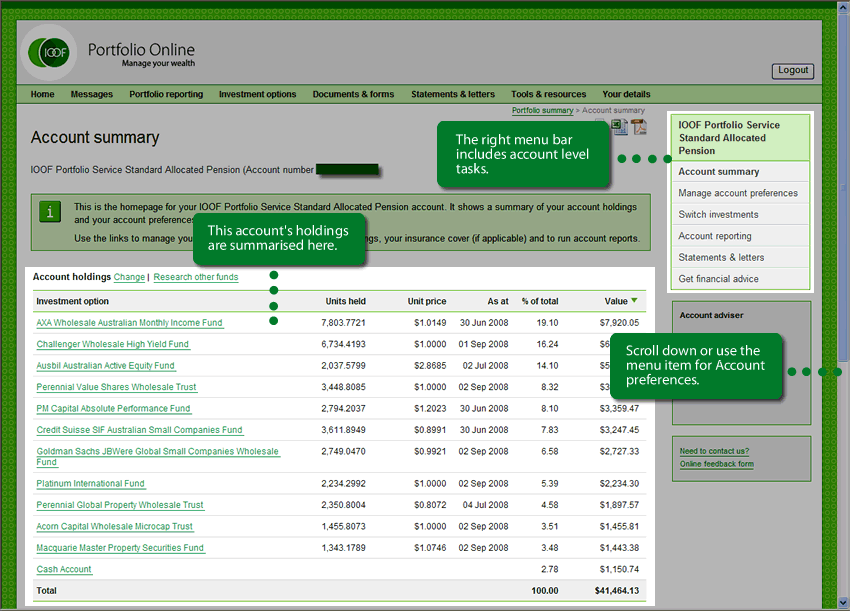Click the green info icon
The height and width of the screenshot is (611, 850).
pyautogui.click(x=49, y=212)
